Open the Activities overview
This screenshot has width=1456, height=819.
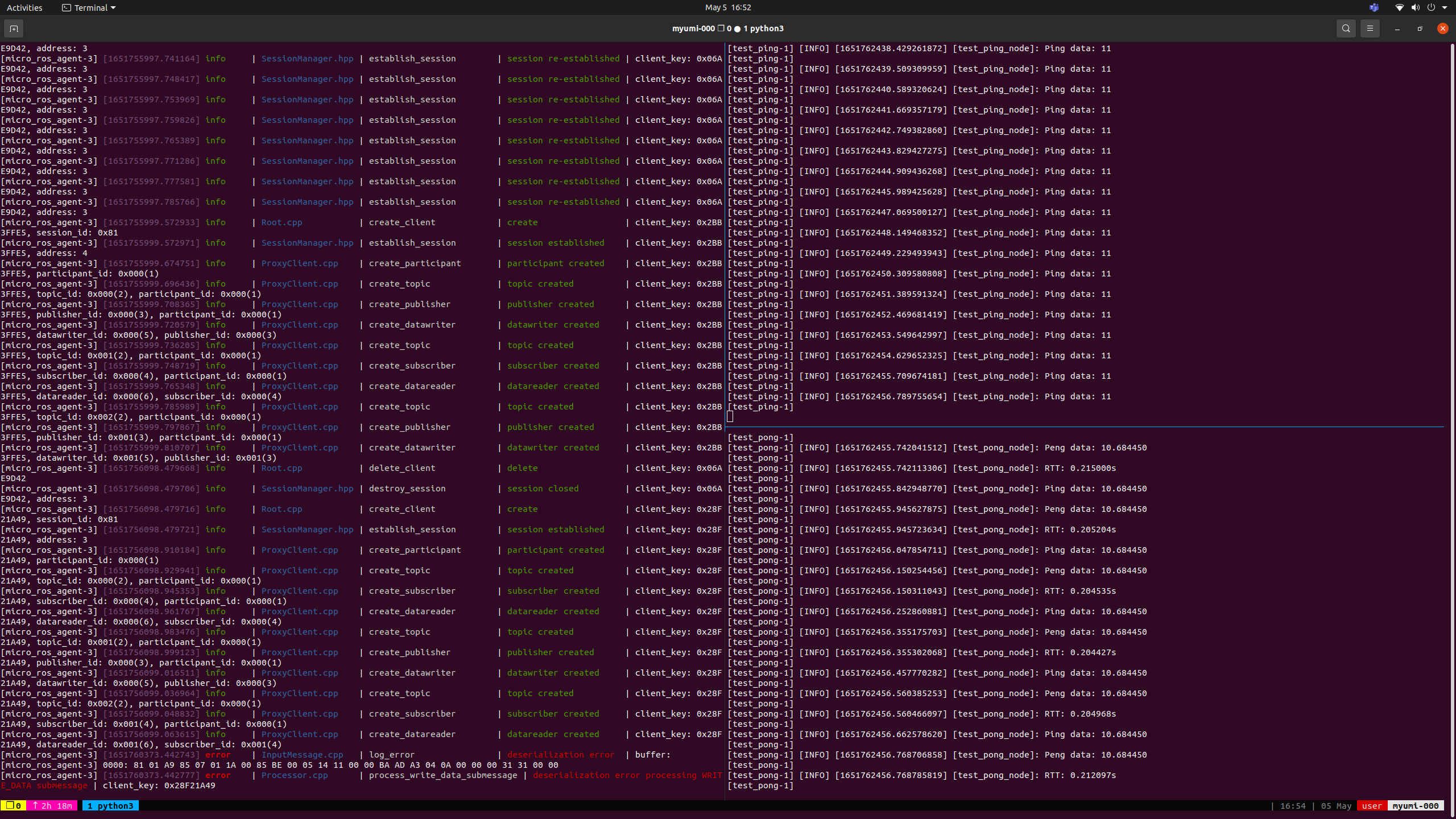pyautogui.click(x=24, y=7)
